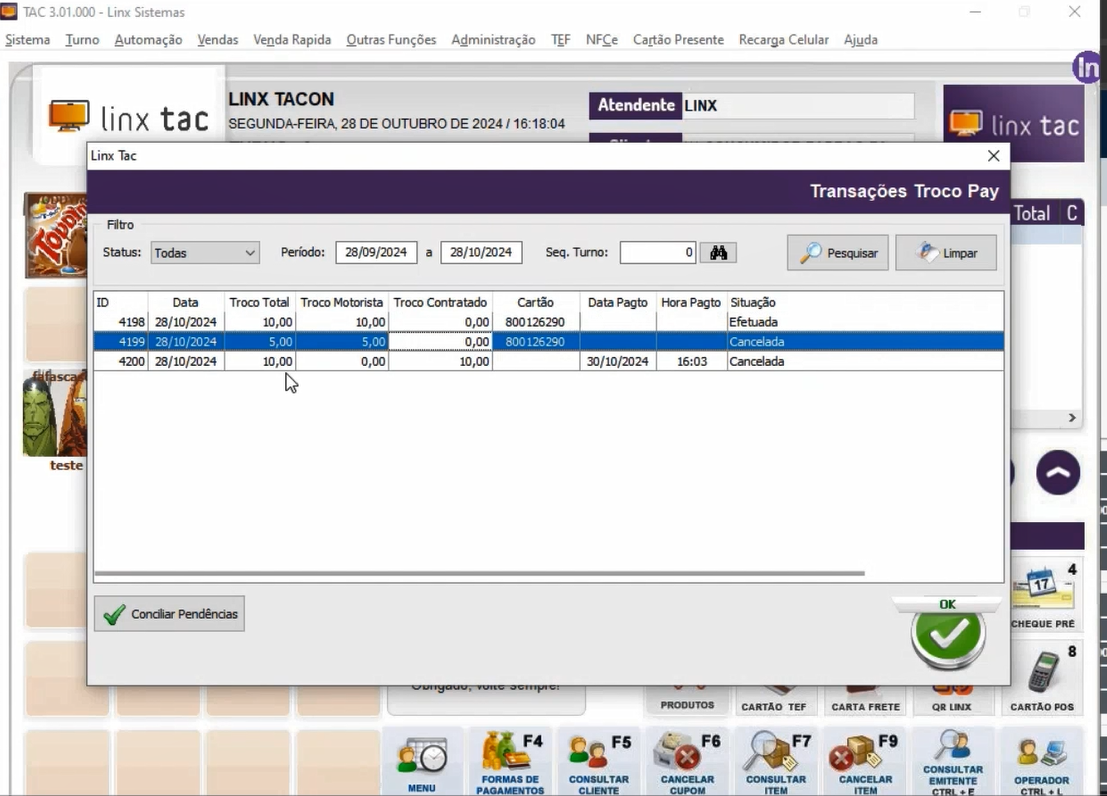This screenshot has height=796, width=1107.
Task: Open the Cartão Presente menu
Action: coord(678,40)
